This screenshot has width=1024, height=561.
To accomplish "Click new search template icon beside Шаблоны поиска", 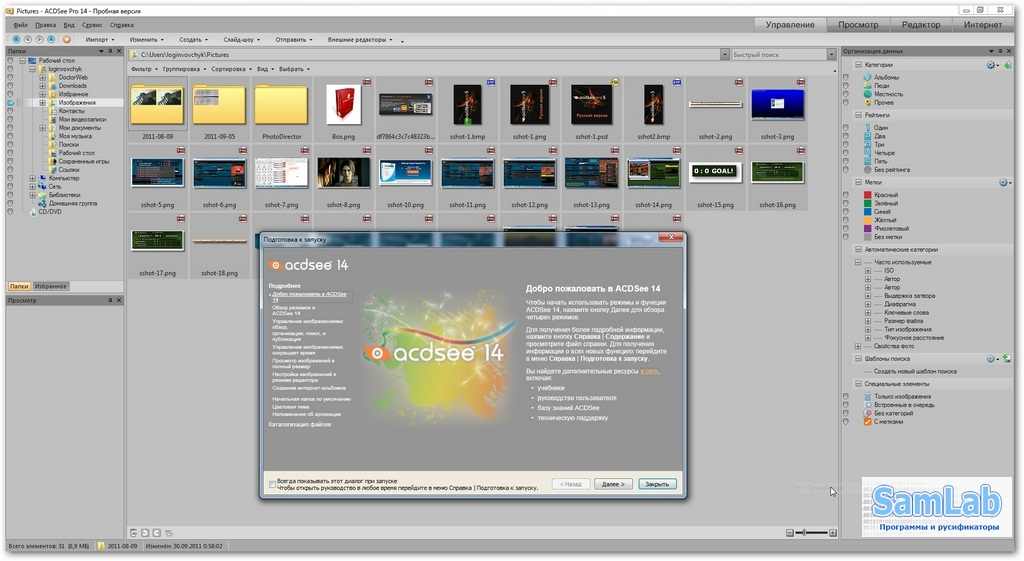I will (1006, 359).
